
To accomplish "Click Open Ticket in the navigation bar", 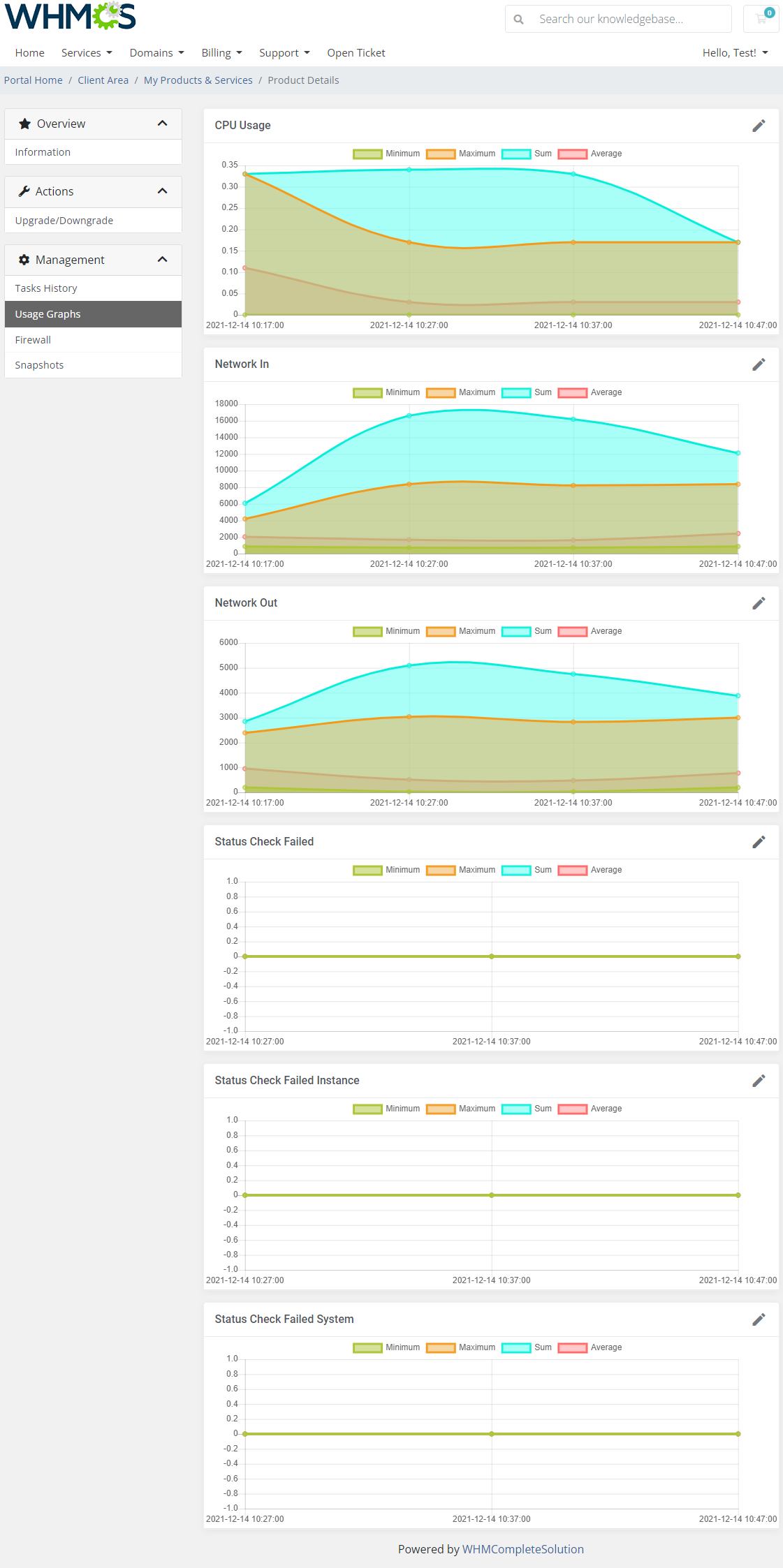I will [356, 53].
